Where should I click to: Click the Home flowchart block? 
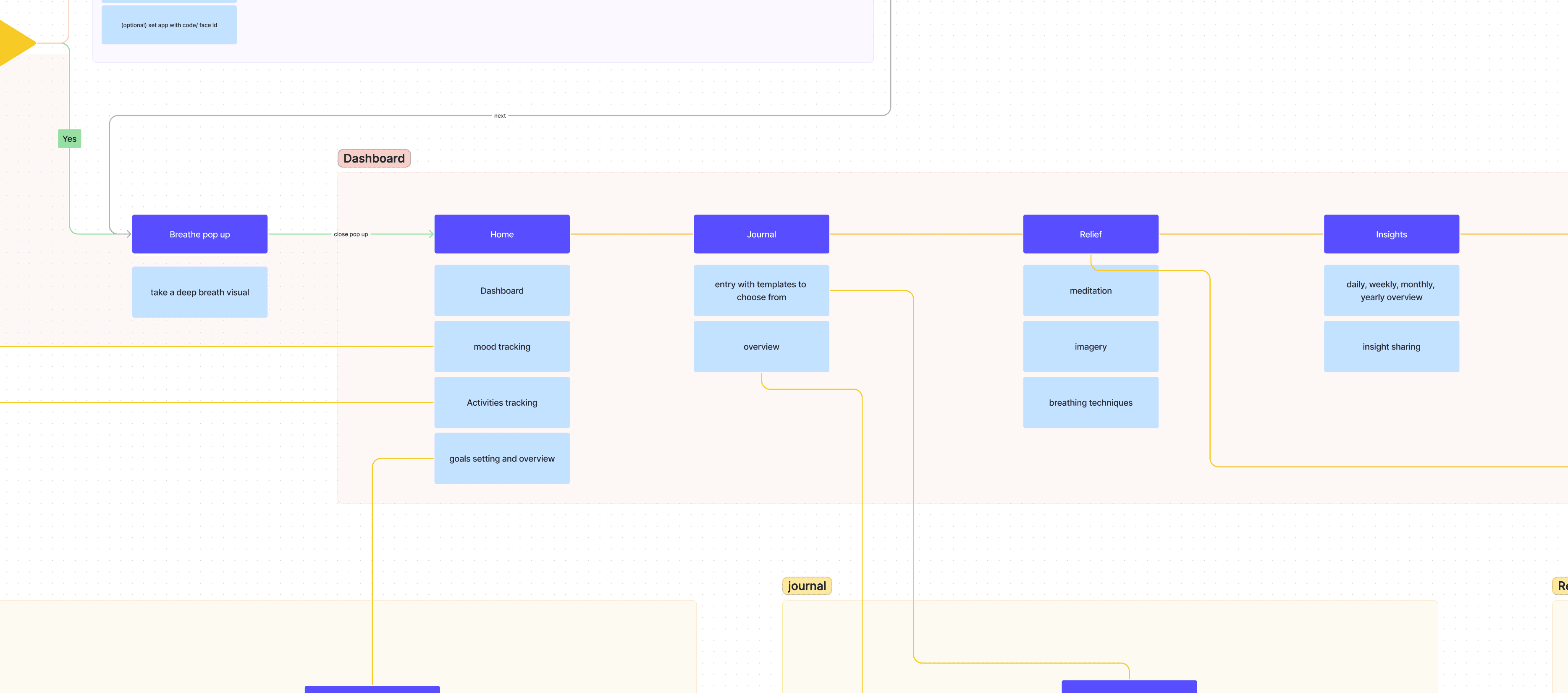pos(501,234)
